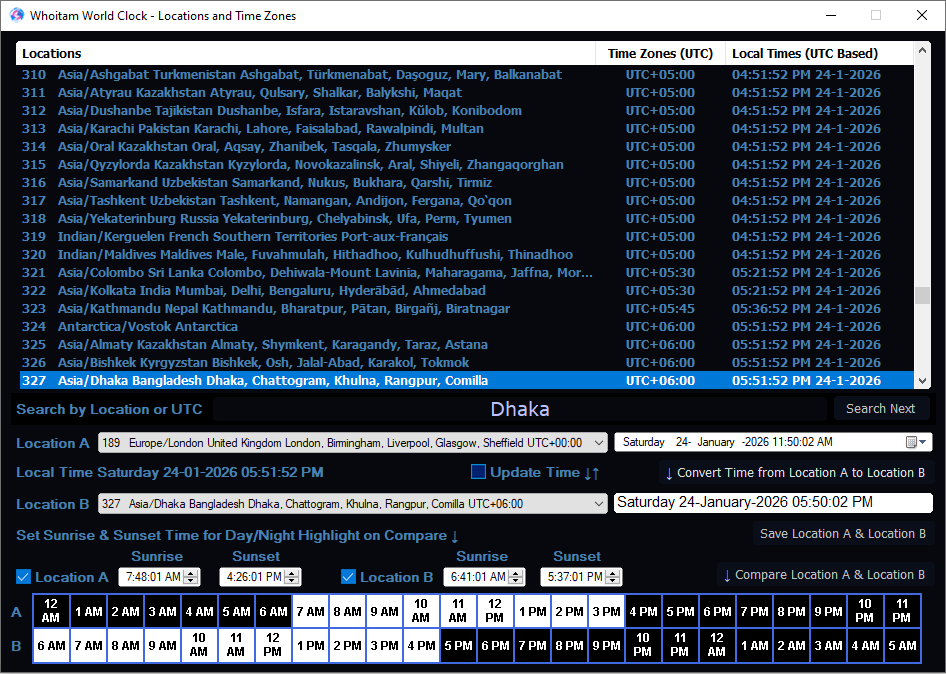This screenshot has width=946, height=674.
Task: Click the locations list scroll-down arrow
Action: [922, 381]
